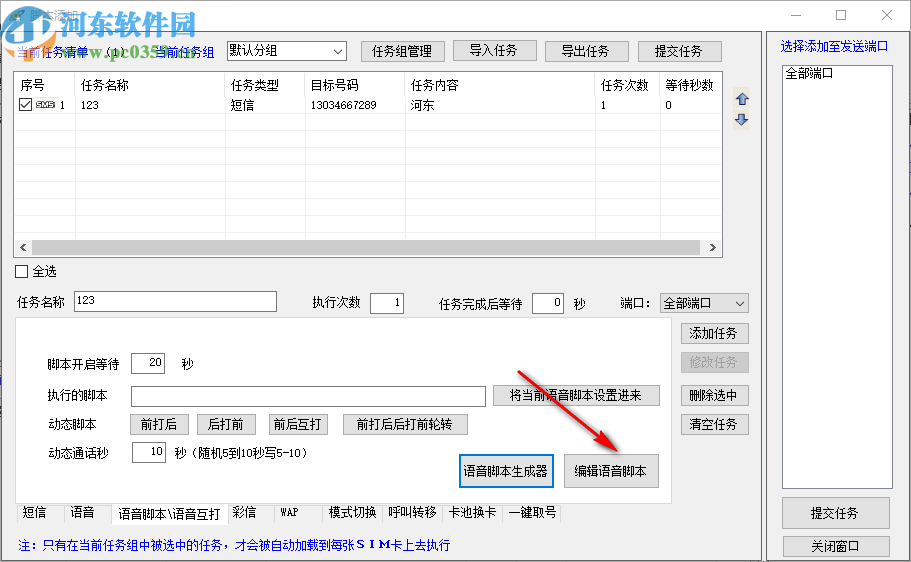This screenshot has width=911, height=562.
Task: Click bottom-right 提交任务 button
Action: 835,513
